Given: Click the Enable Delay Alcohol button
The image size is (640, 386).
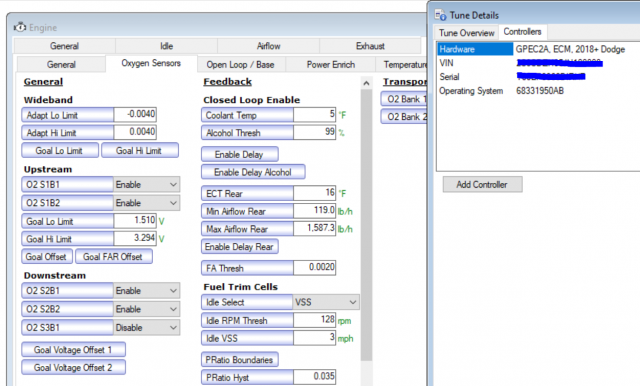Looking at the screenshot, I should click(253, 172).
